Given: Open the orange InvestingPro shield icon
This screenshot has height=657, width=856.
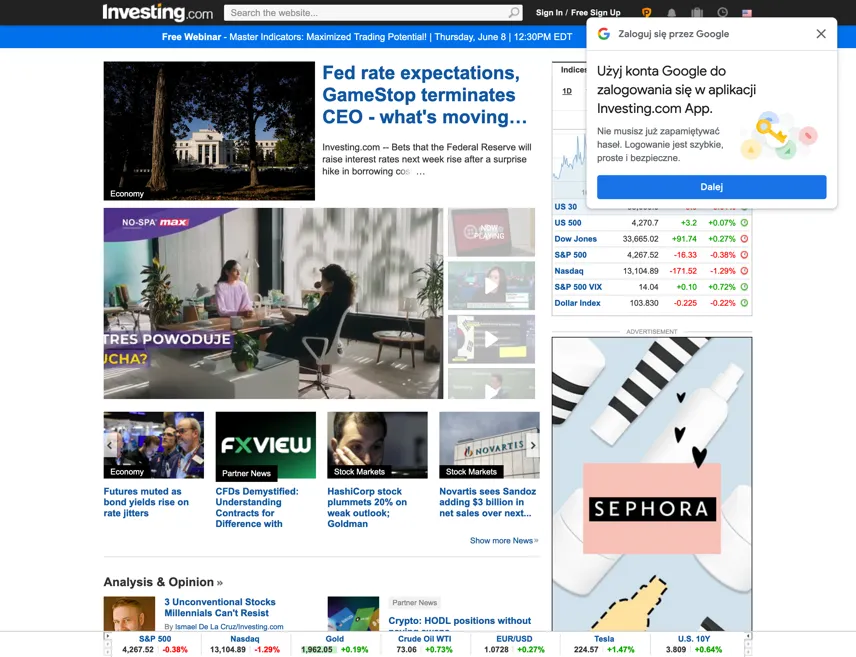Looking at the screenshot, I should pyautogui.click(x=646, y=13).
